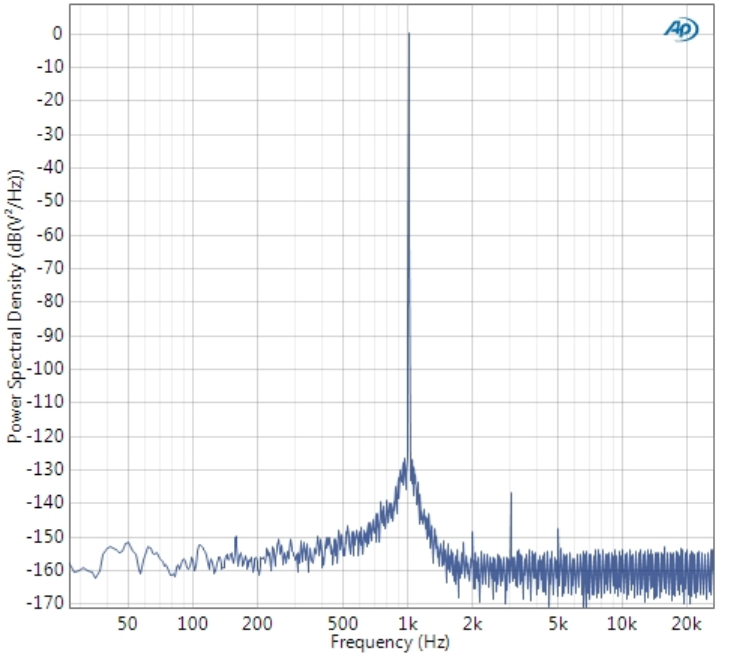This screenshot has width=745, height=653.
Task: Click the '-130' level axis label
Action: coord(45,469)
